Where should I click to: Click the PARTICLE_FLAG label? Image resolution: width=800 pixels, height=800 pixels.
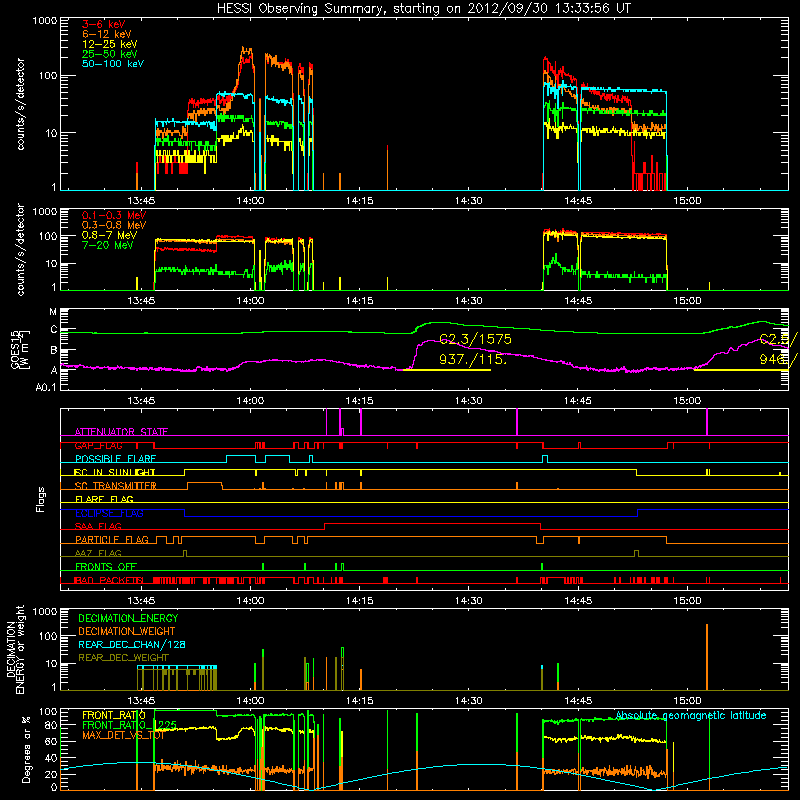point(112,539)
